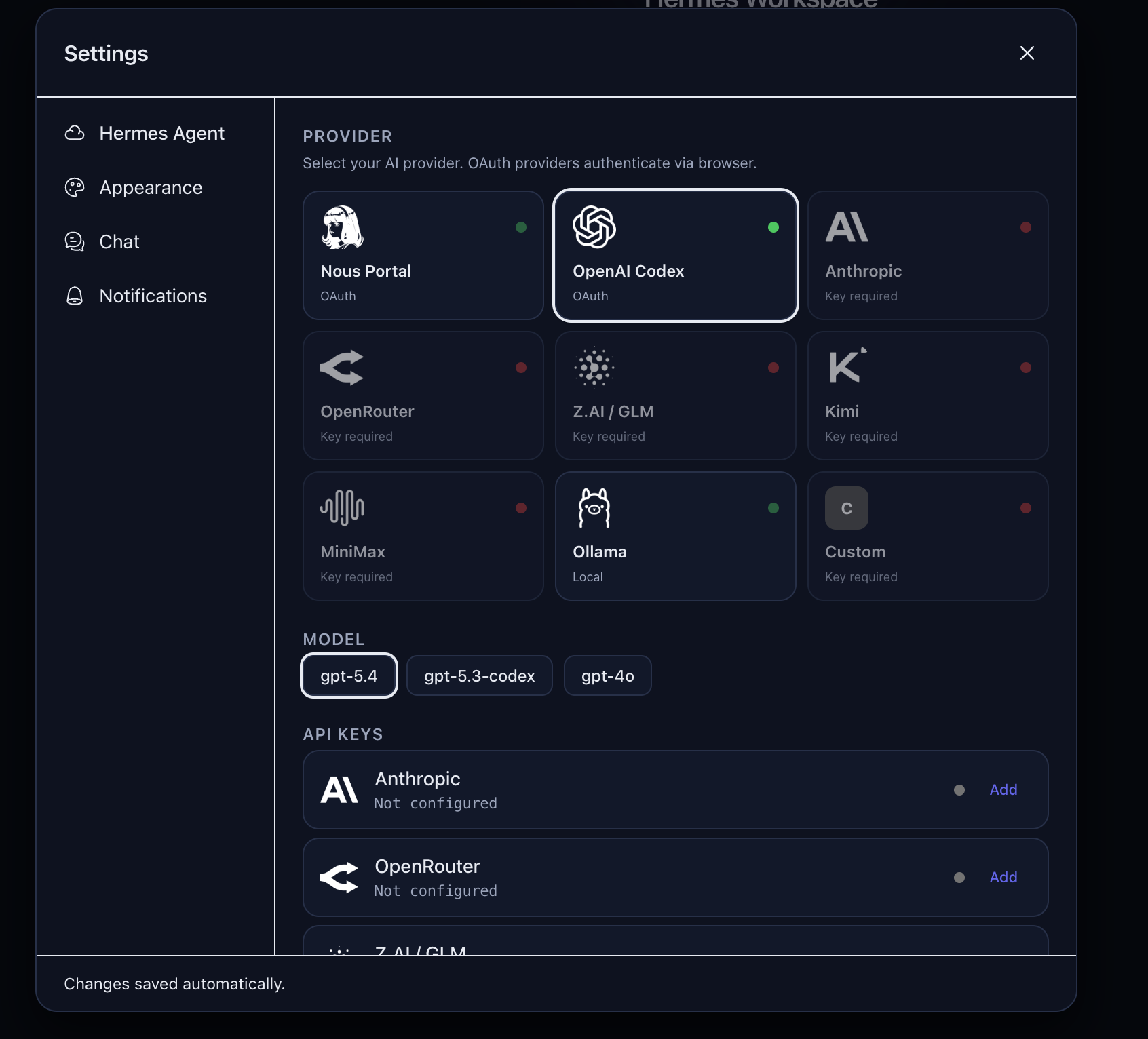This screenshot has height=1039, width=1148.
Task: Click the Ollama llama logo icon
Action: [594, 508]
